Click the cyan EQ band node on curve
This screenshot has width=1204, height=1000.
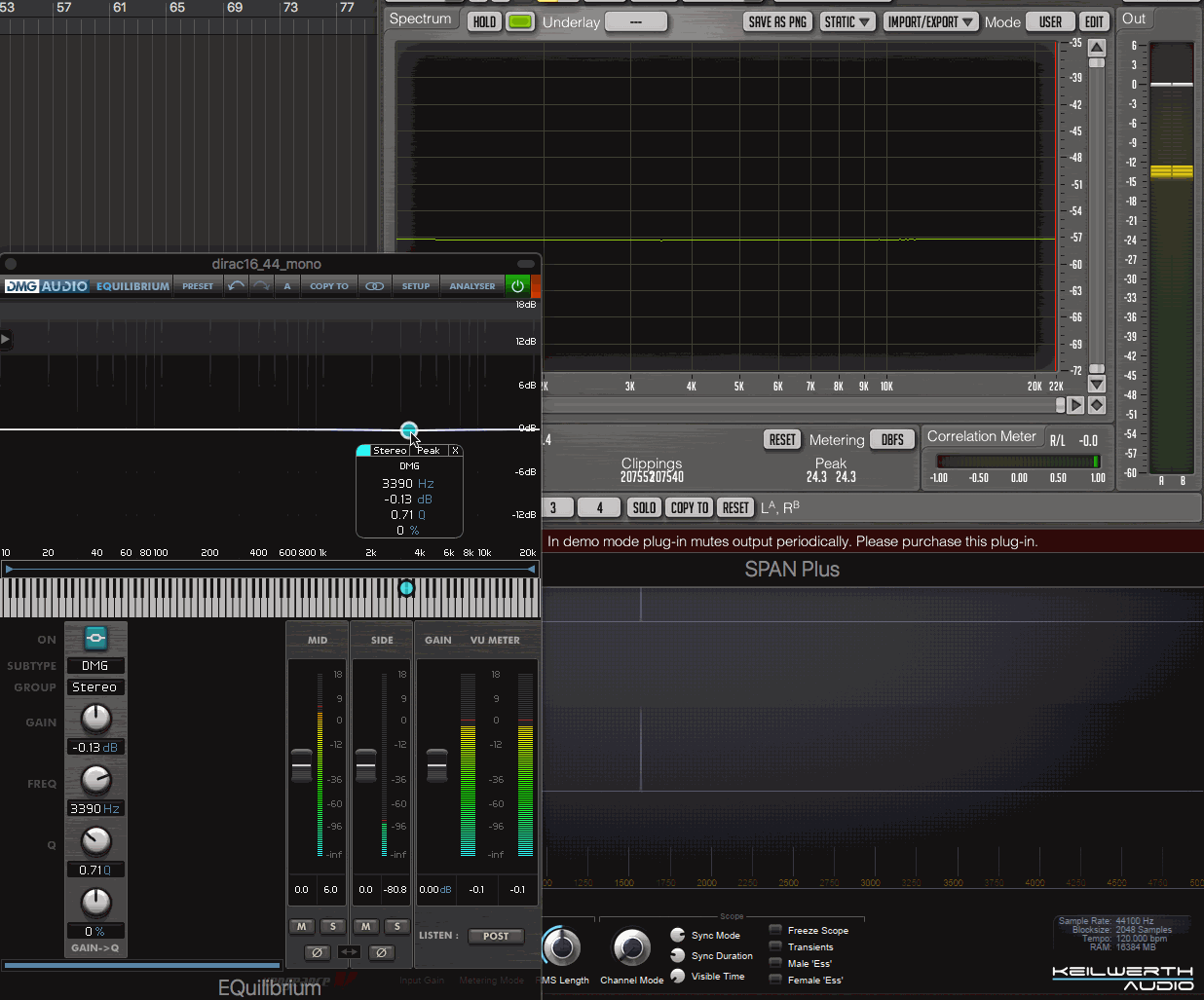point(409,429)
